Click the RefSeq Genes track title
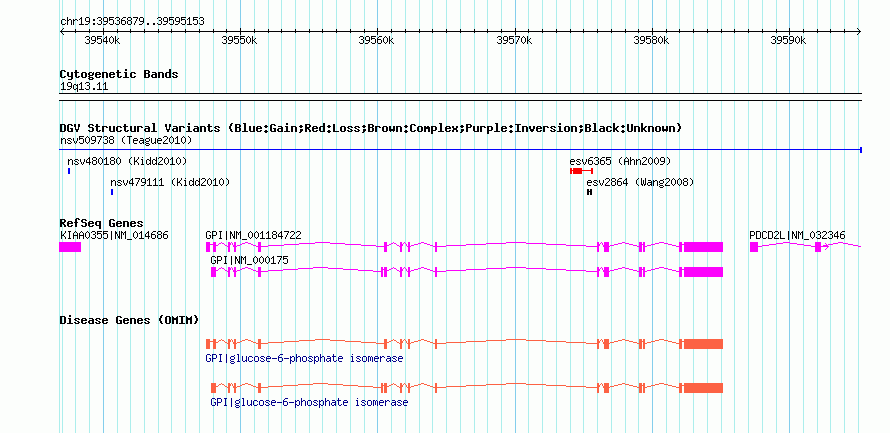Screen dimensions: 890x433 click(x=102, y=224)
